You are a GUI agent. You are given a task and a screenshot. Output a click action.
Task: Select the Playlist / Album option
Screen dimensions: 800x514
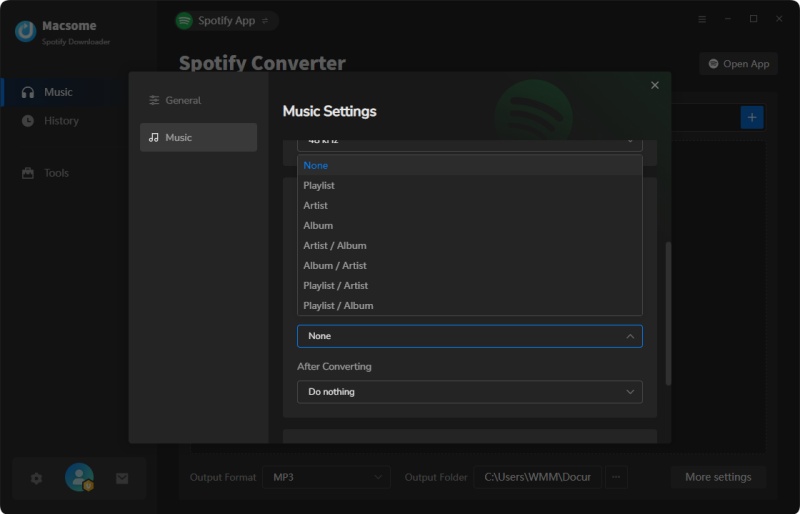click(x=469, y=305)
